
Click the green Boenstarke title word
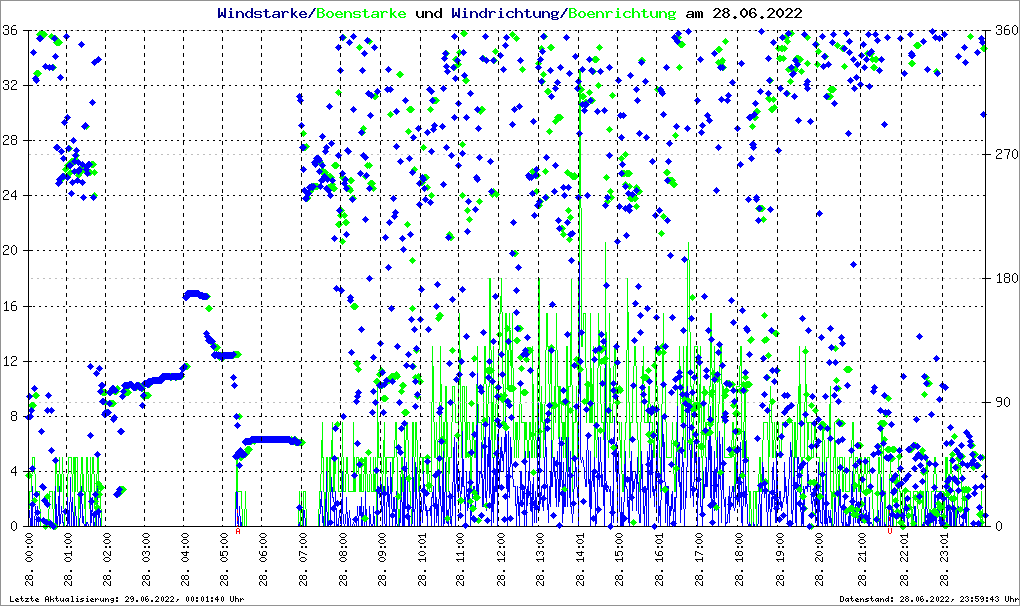[362, 13]
